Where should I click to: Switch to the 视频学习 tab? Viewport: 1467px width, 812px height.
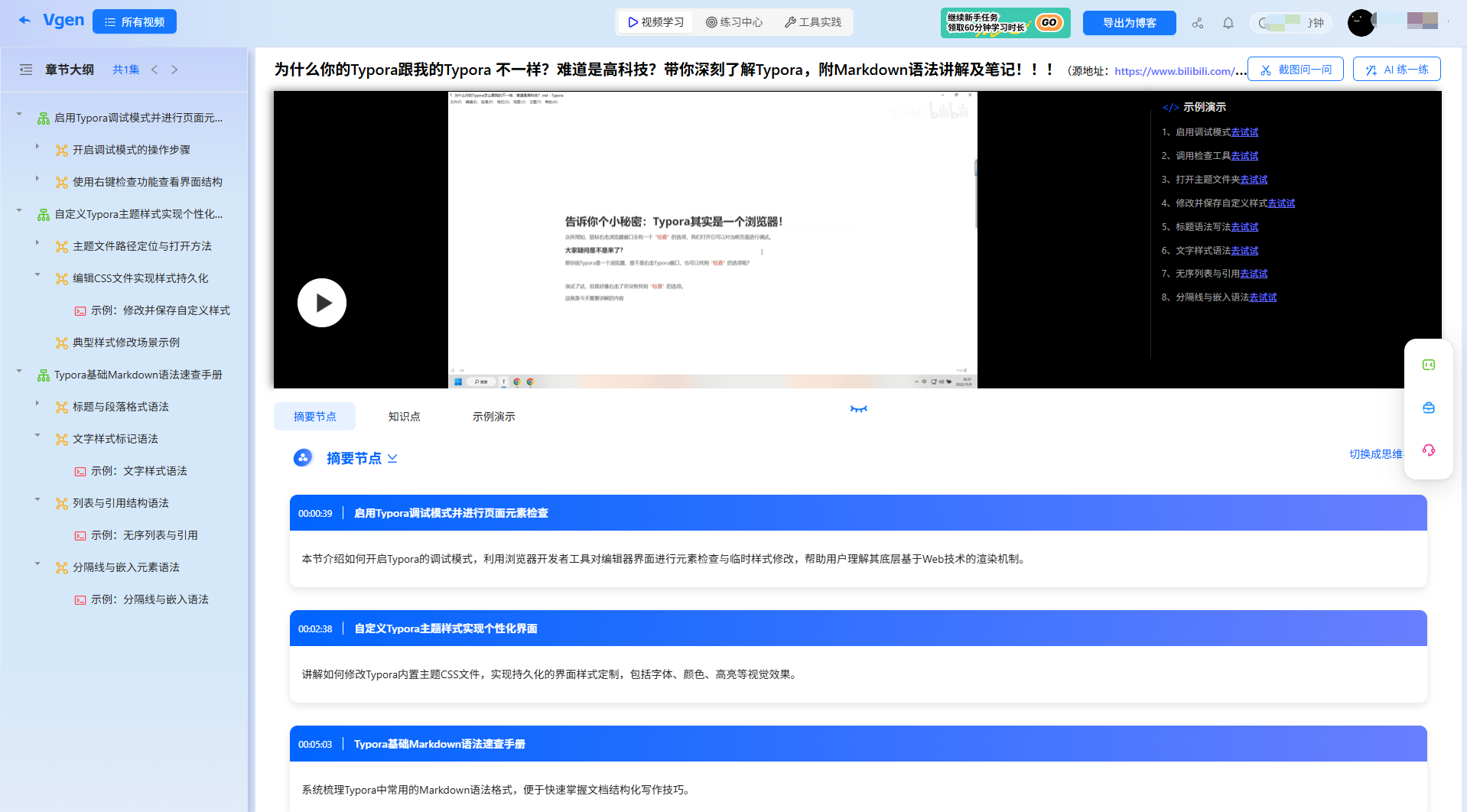(x=656, y=22)
